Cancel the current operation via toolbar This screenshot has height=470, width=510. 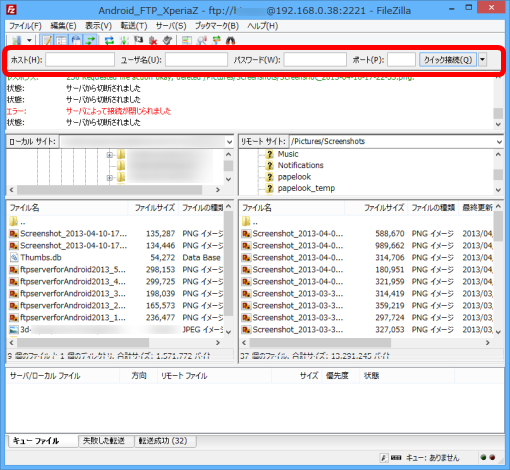tap(138, 41)
